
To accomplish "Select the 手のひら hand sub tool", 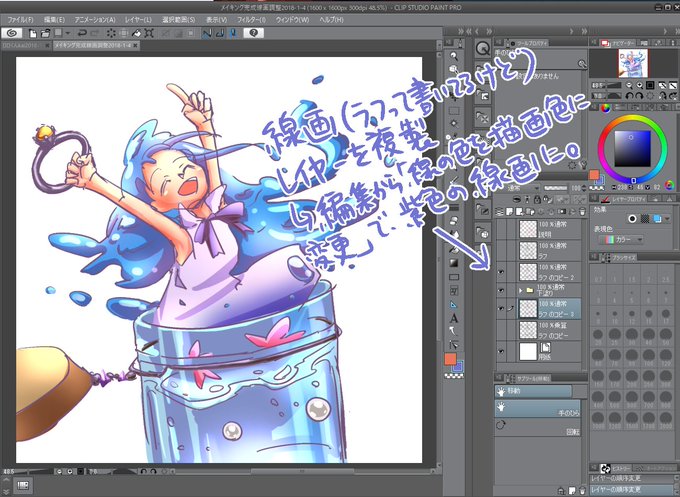I will pyautogui.click(x=537, y=409).
